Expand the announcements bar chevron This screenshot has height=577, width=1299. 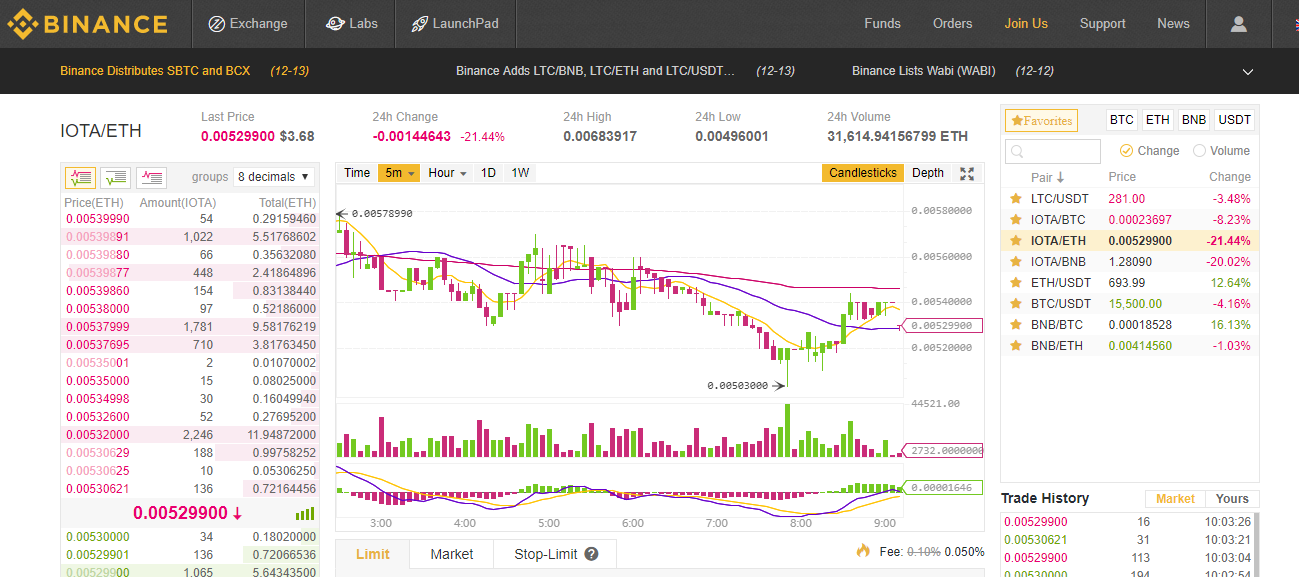click(1247, 72)
